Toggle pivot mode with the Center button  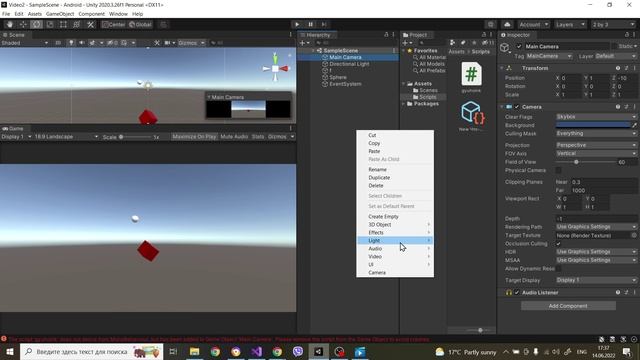[x=113, y=24]
